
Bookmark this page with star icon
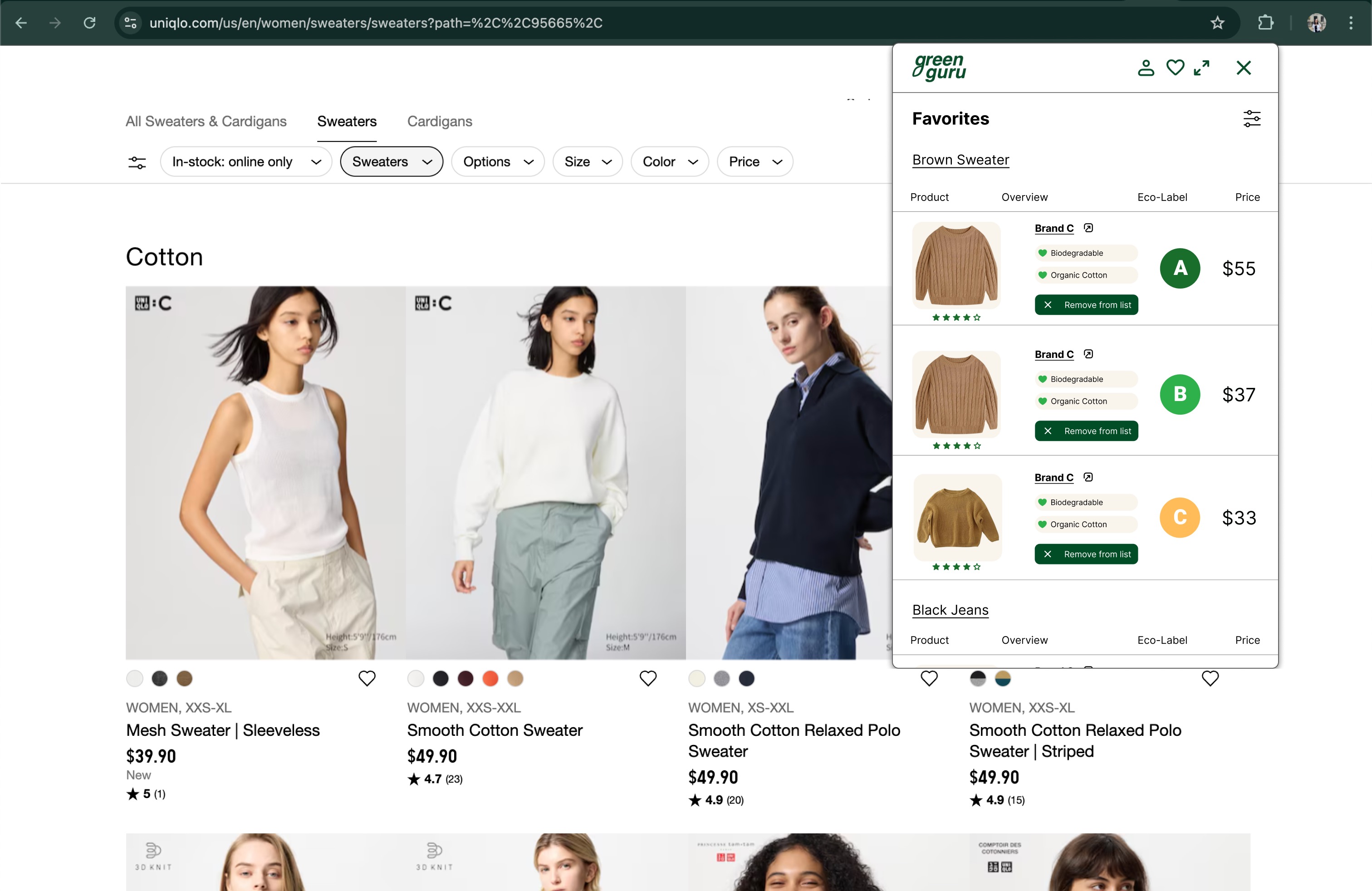(1217, 23)
